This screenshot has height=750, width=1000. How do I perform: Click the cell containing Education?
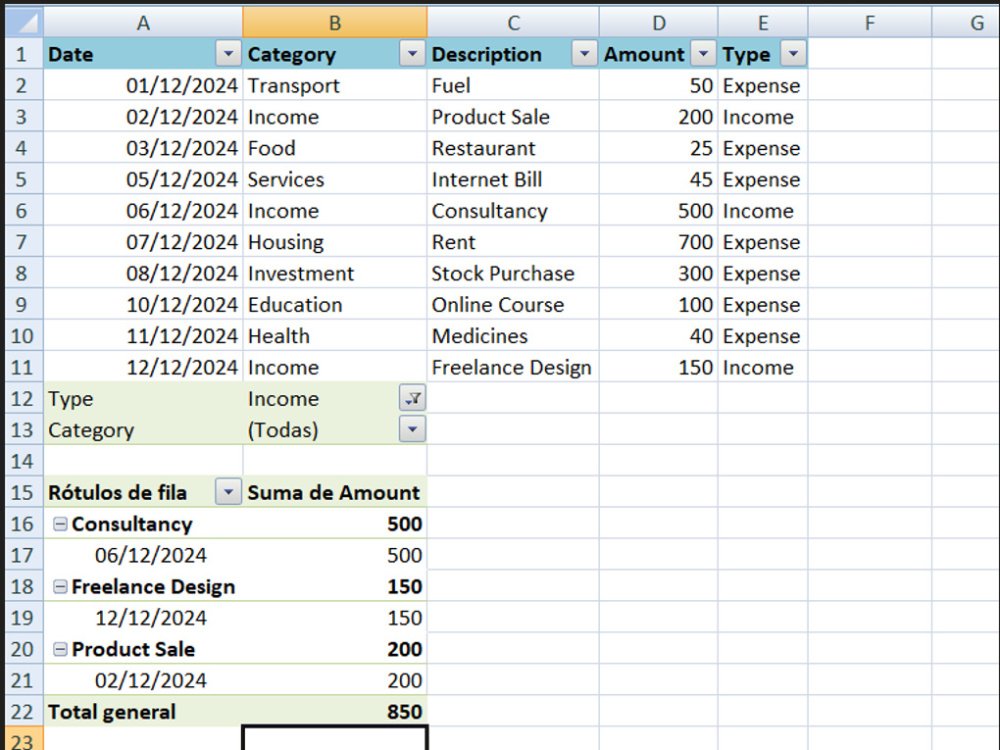coord(335,305)
